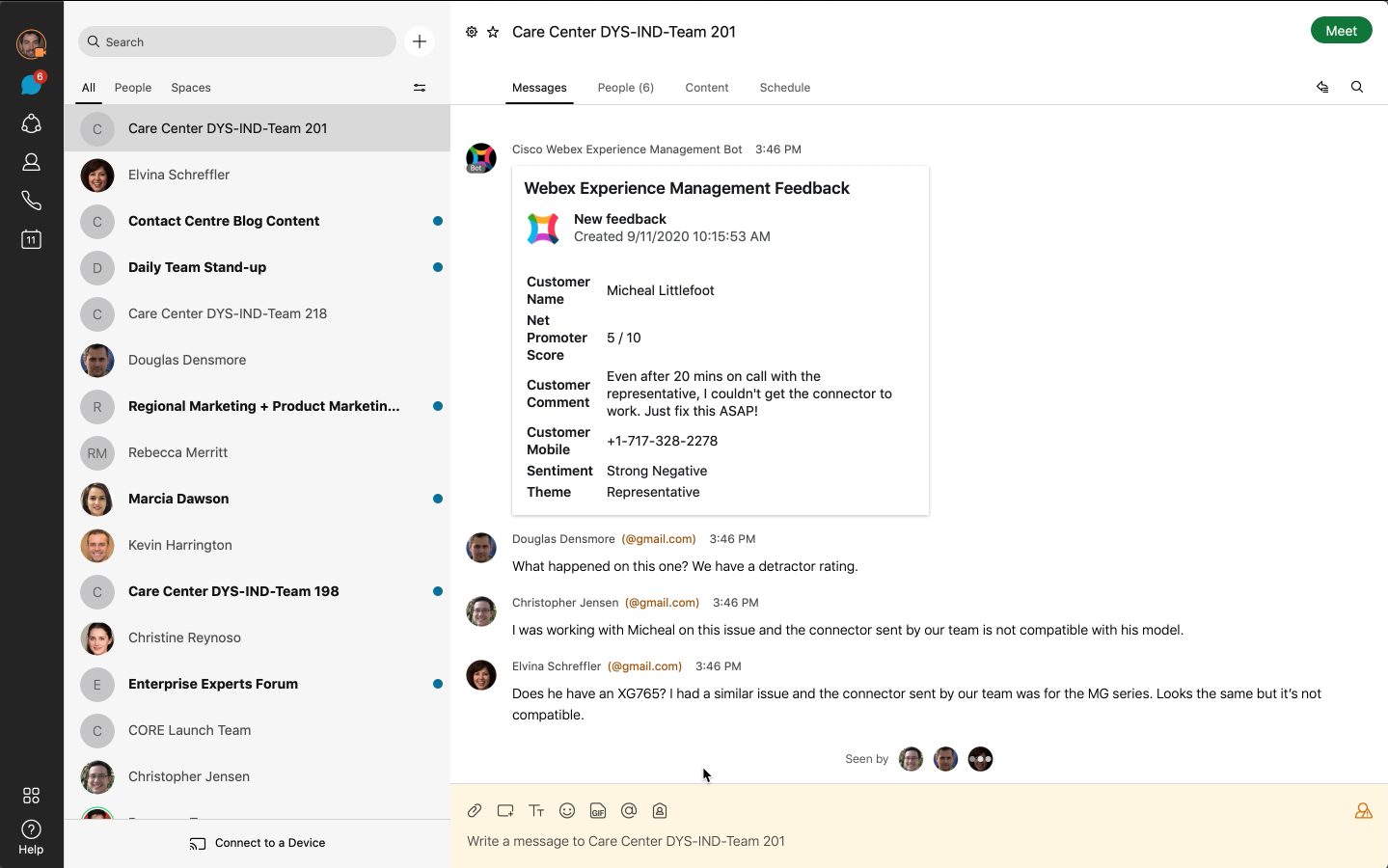Open the Contacts icon in left sidebar

point(31,162)
